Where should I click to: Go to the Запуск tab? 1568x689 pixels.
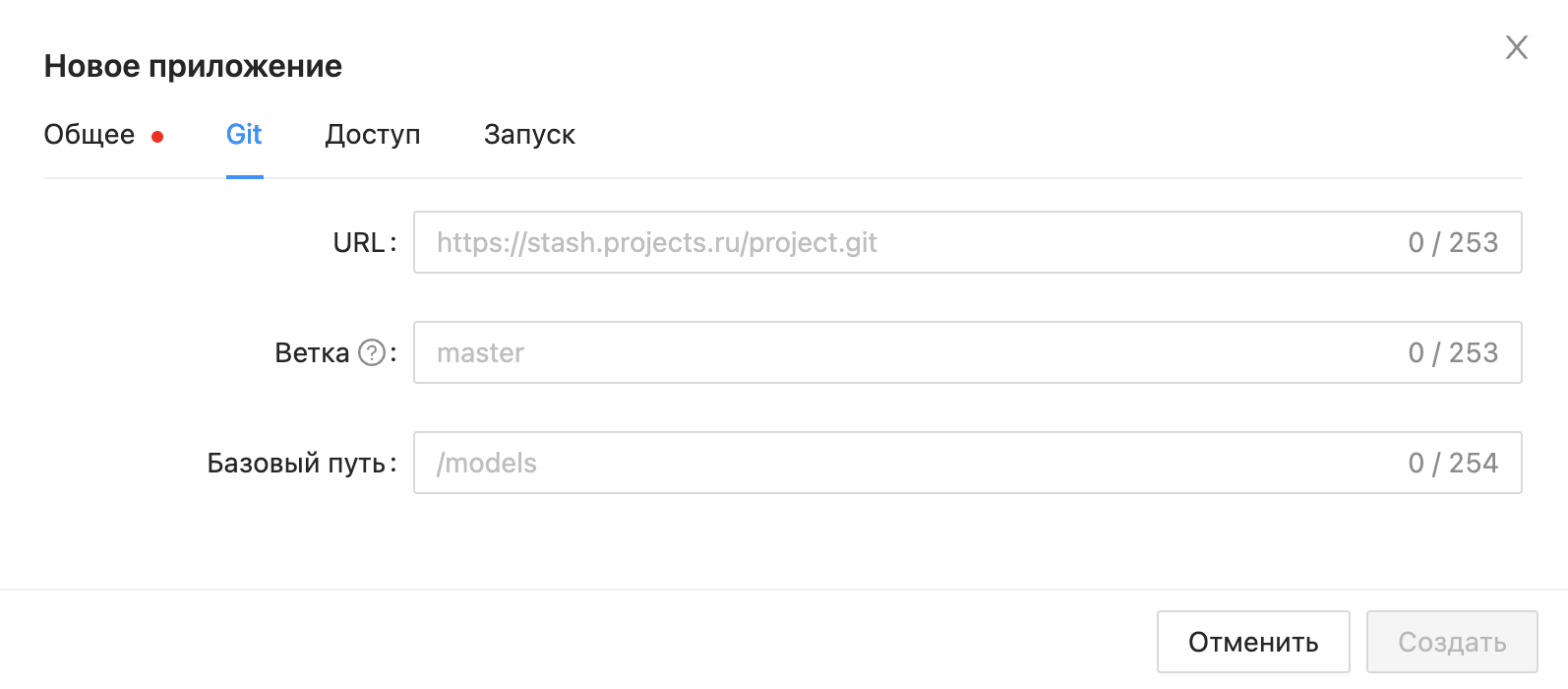tap(529, 135)
